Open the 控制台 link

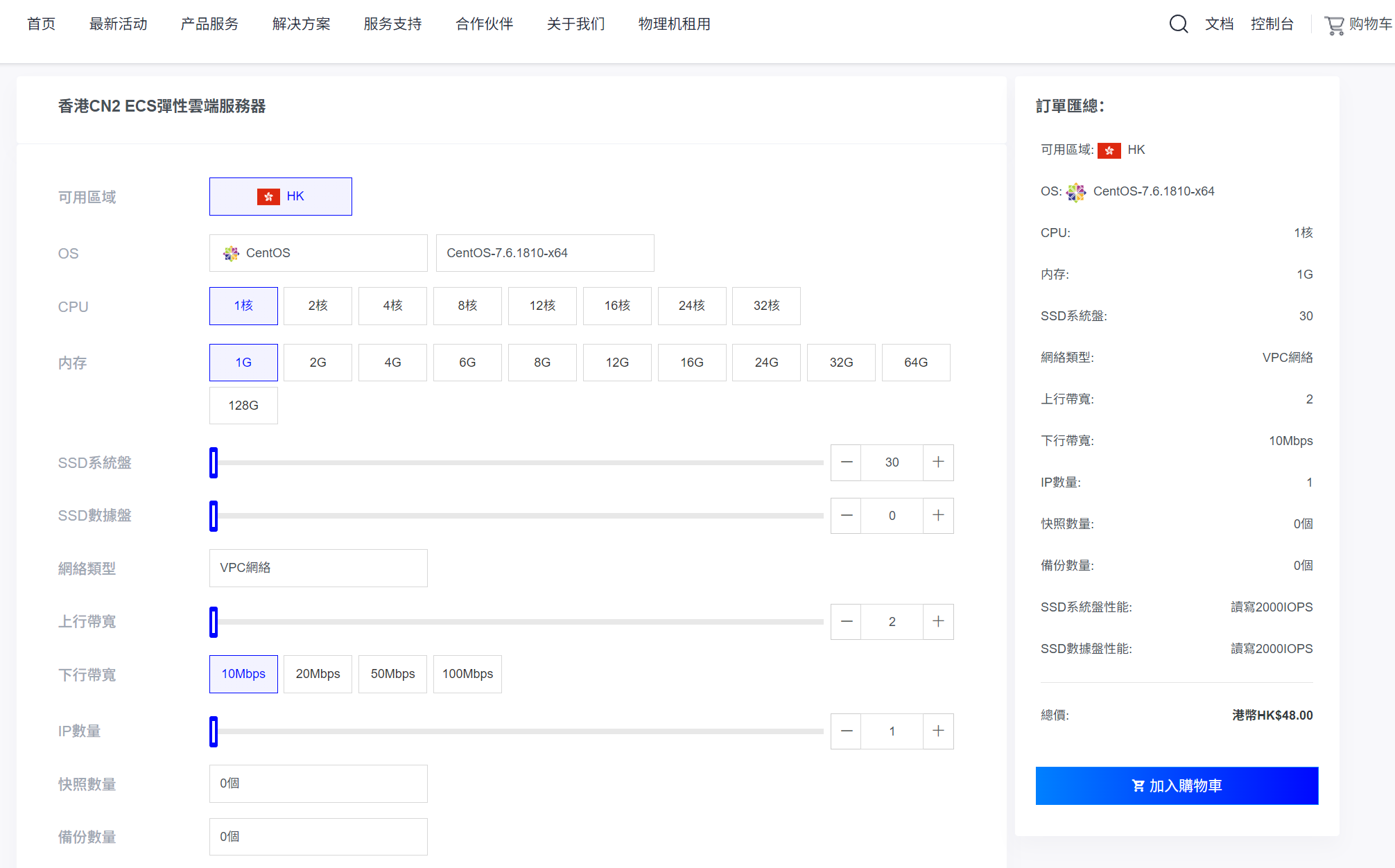(1272, 24)
